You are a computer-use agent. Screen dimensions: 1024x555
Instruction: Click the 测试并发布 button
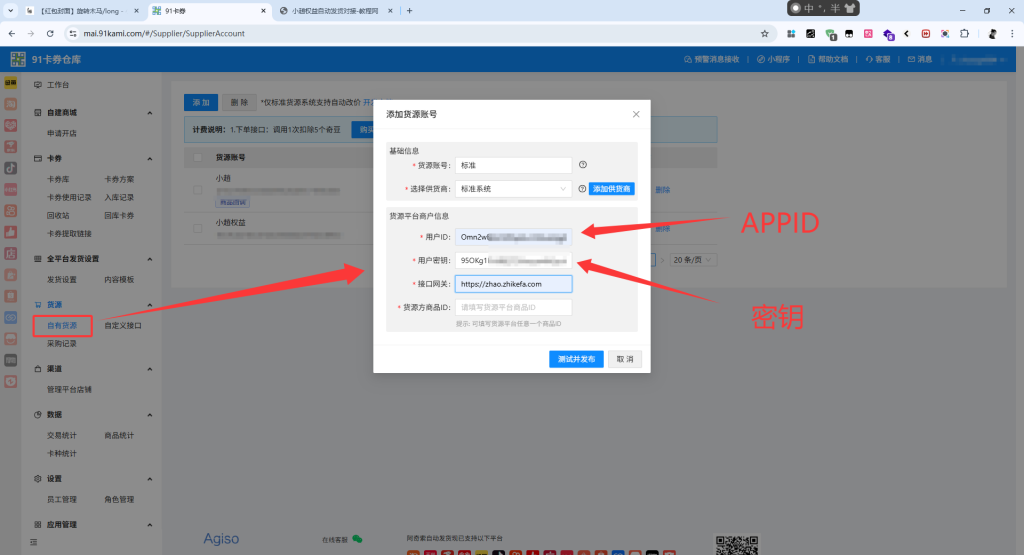click(576, 359)
